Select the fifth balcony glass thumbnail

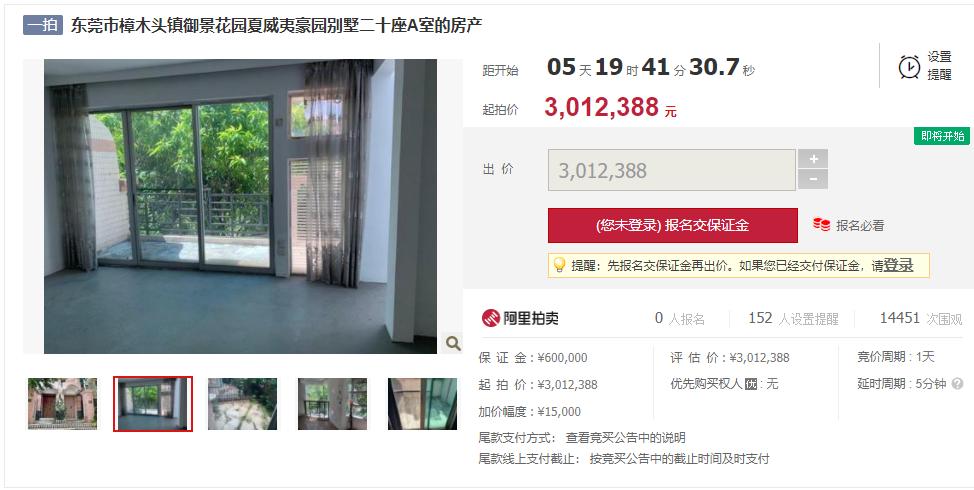click(422, 404)
